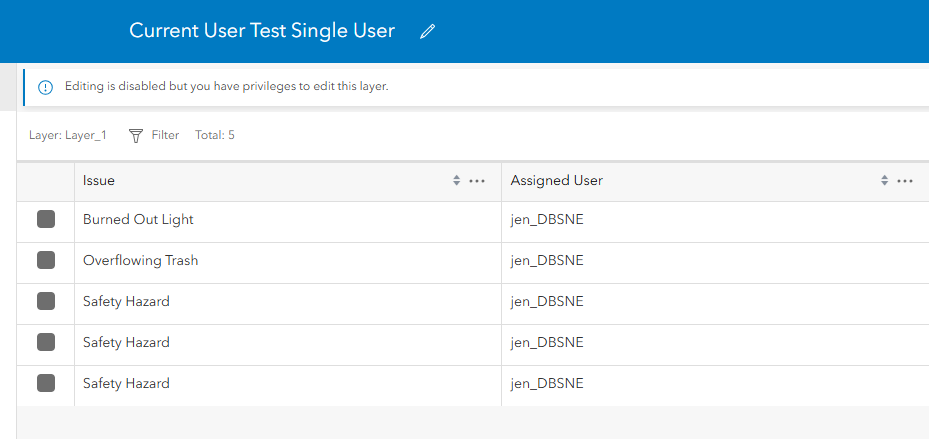Click the Filter button label
This screenshot has height=439, width=929.
165,135
